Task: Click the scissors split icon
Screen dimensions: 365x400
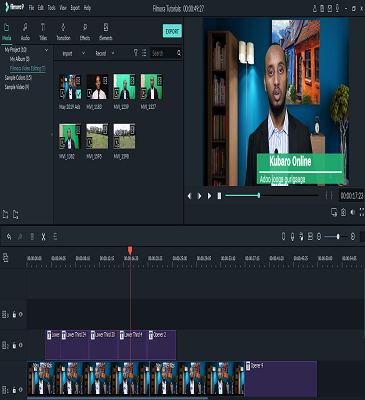Action: tap(43, 237)
